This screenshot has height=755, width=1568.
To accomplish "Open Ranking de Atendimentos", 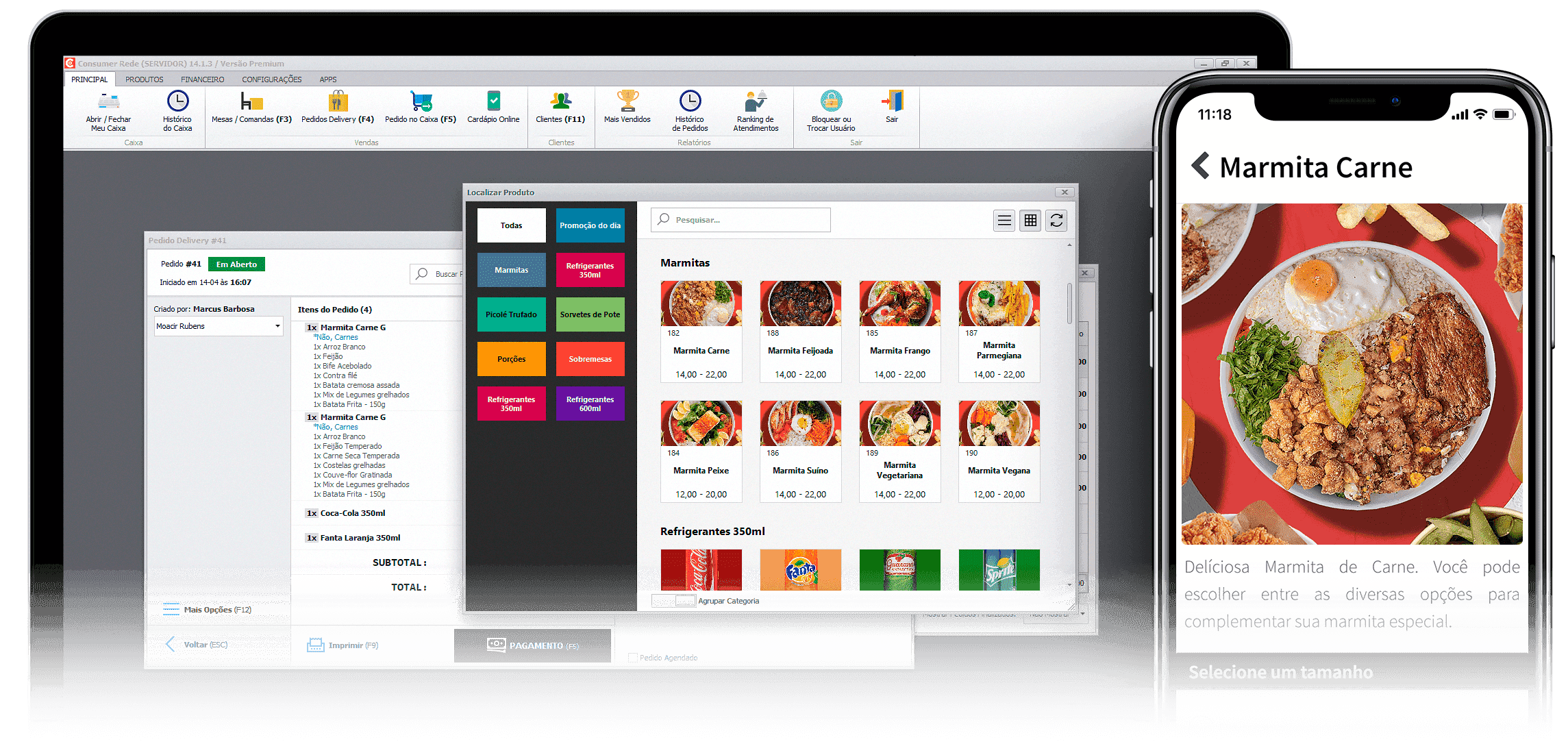I will pos(756,111).
